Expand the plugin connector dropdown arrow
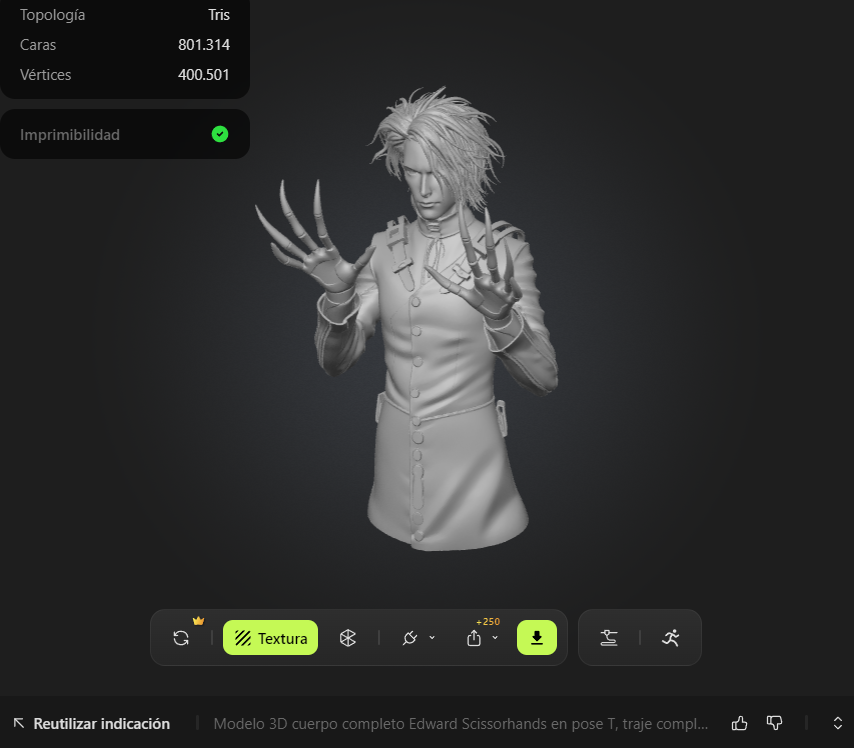This screenshot has height=748, width=854. pyautogui.click(x=432, y=638)
